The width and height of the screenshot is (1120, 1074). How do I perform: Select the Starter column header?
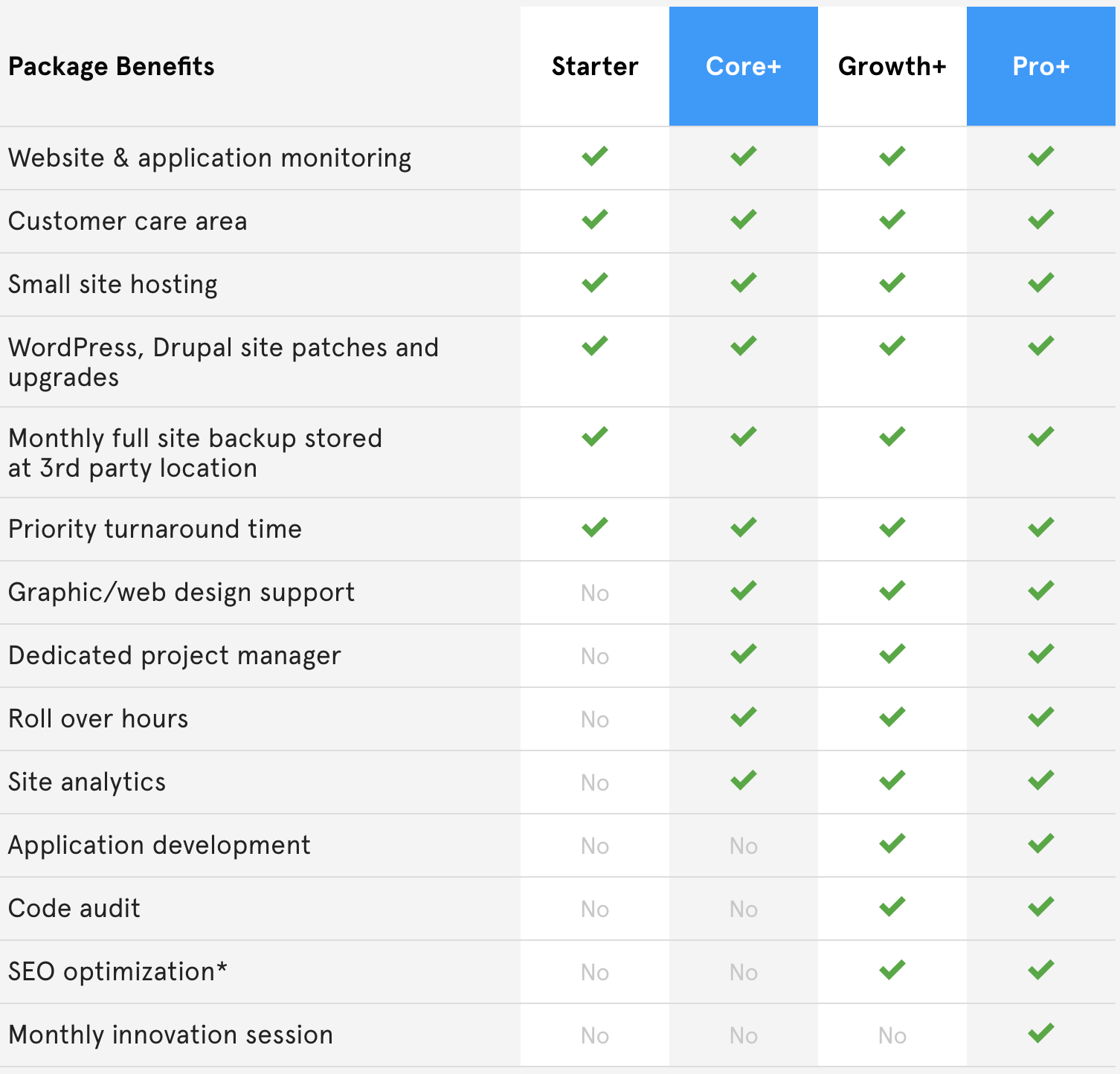click(595, 66)
